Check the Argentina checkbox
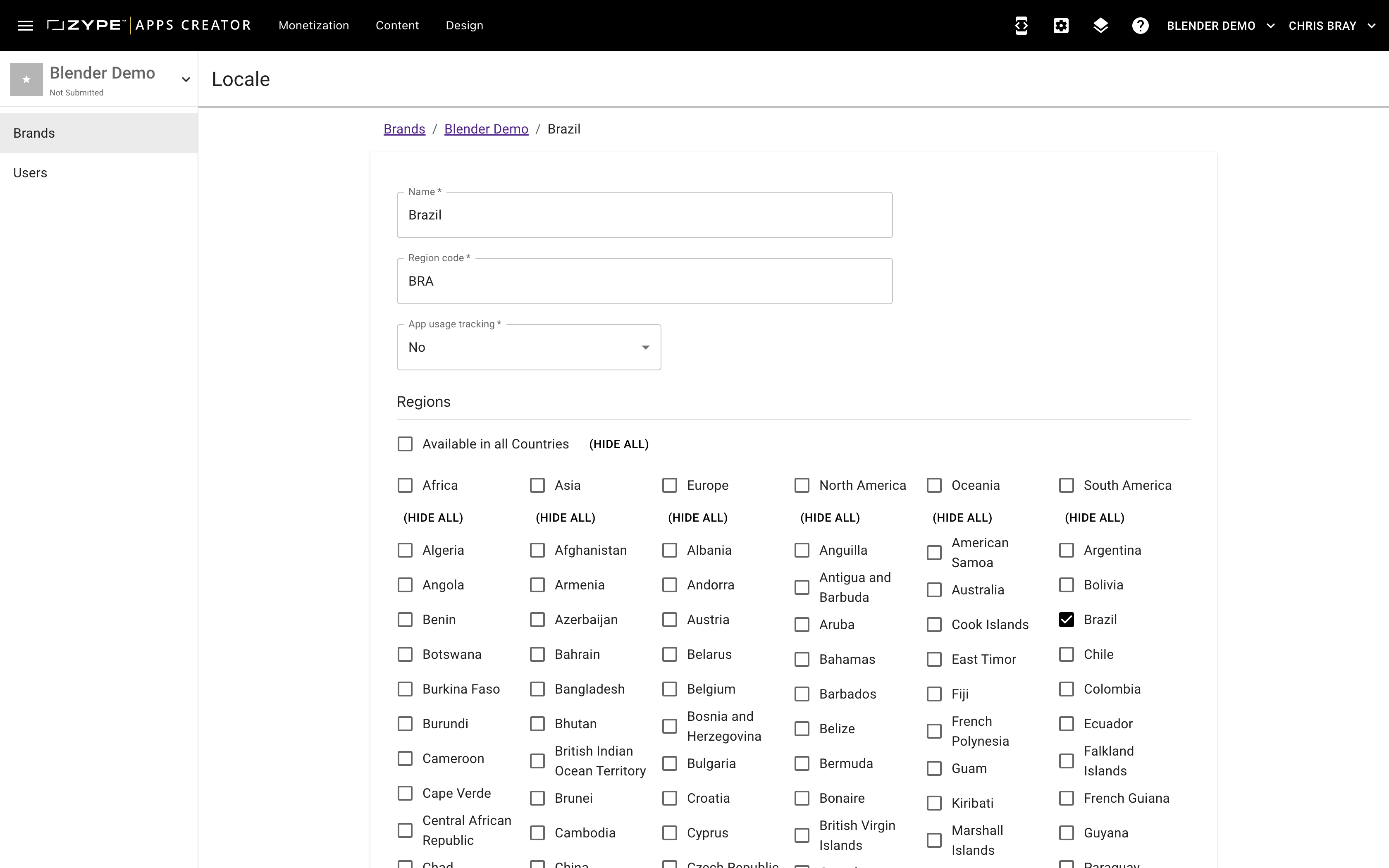 click(1067, 550)
